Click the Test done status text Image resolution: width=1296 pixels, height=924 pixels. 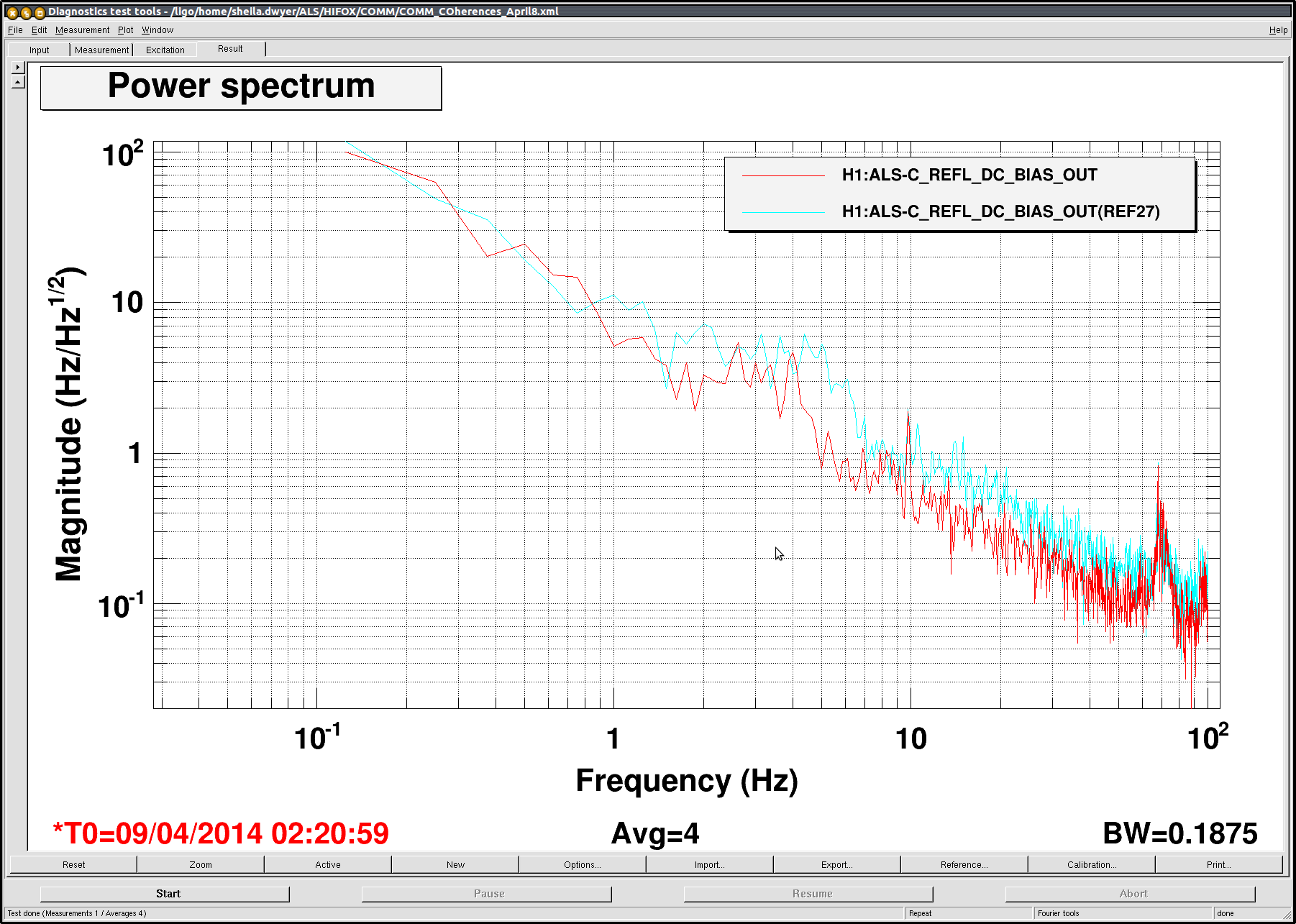[x=77, y=913]
